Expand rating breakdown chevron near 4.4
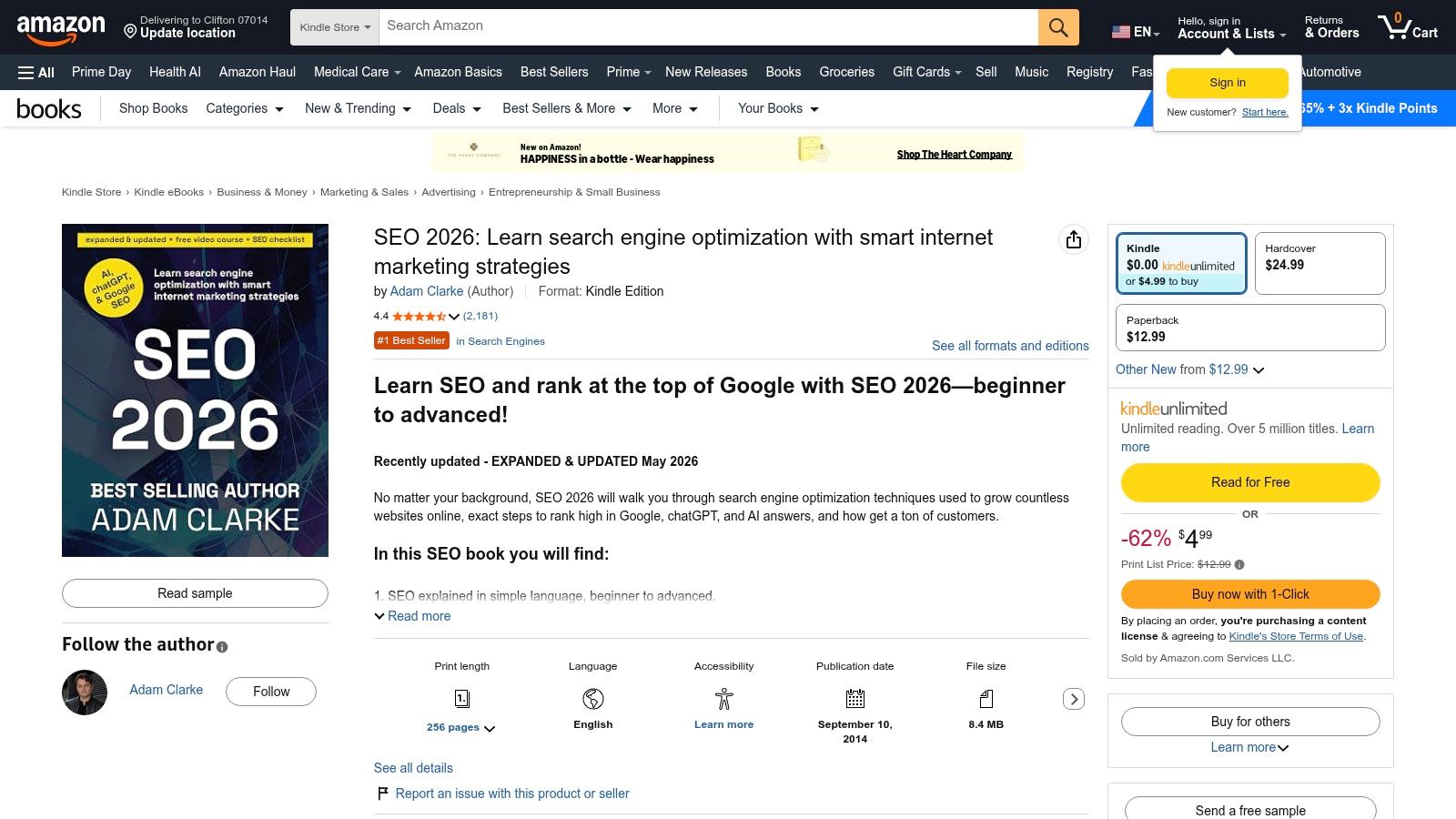Viewport: 1456px width, 819px height. [454, 317]
